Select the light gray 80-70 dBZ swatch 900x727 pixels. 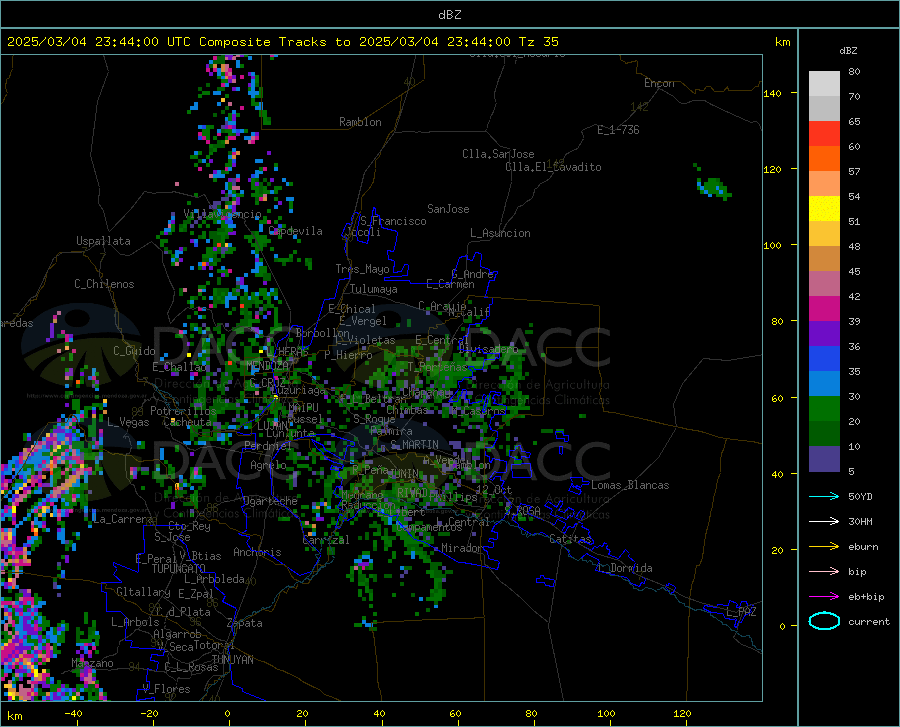[x=824, y=84]
